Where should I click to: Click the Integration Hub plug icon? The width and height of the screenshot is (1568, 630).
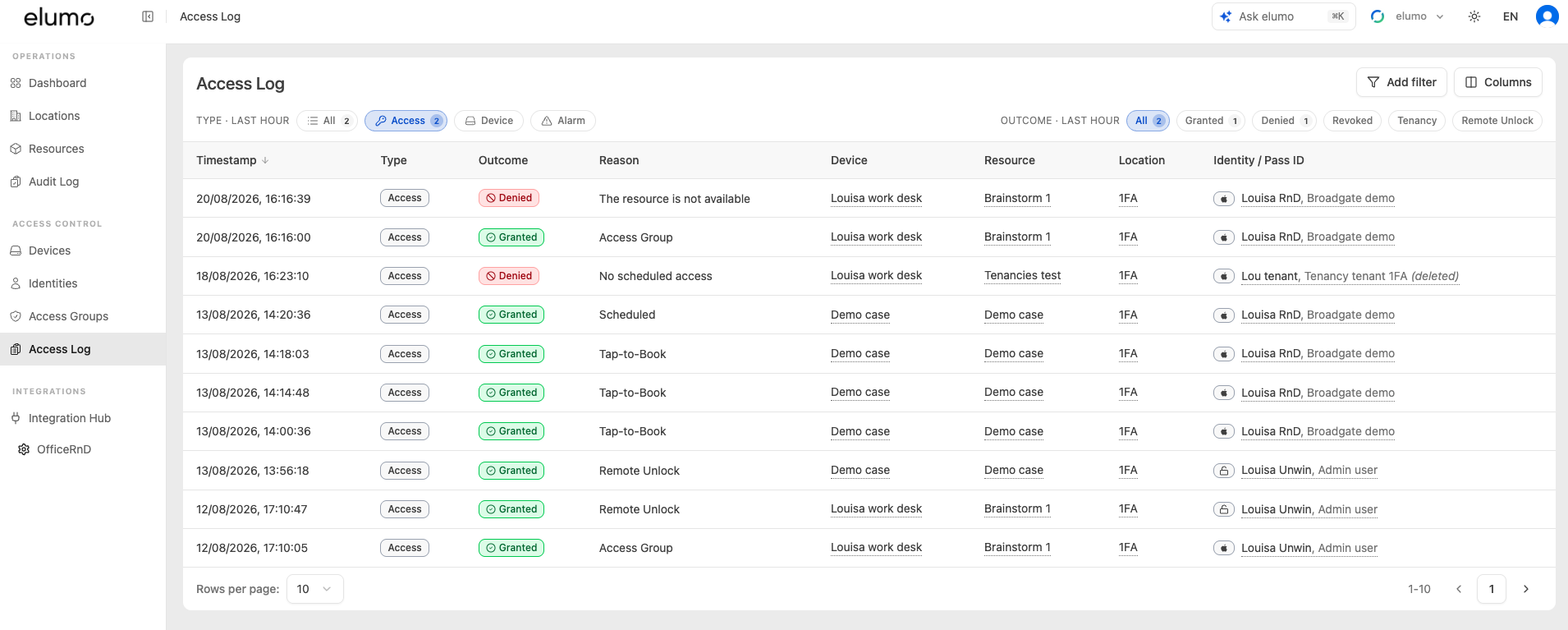click(16, 418)
